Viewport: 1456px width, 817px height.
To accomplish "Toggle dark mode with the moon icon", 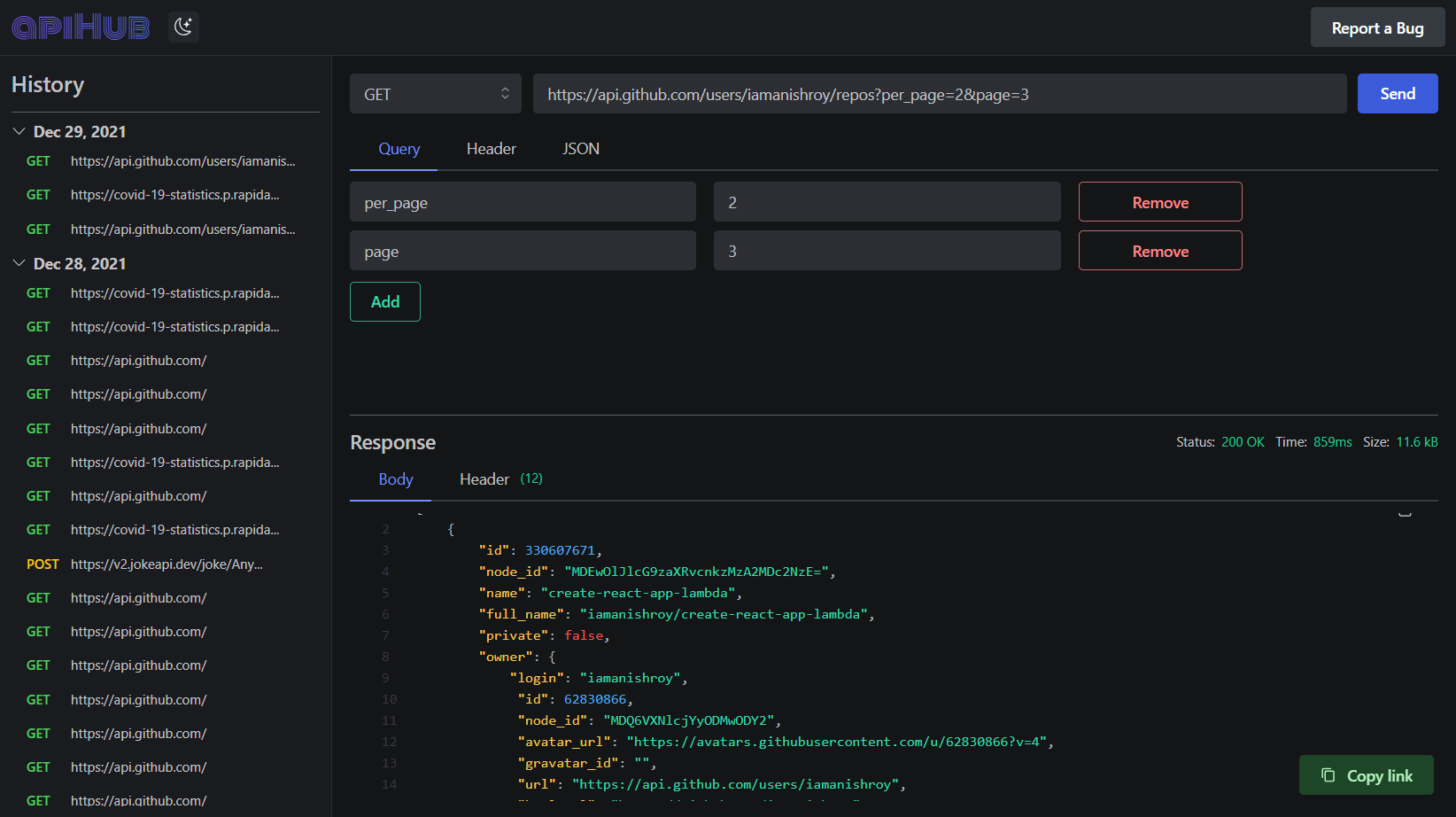I will pyautogui.click(x=183, y=27).
